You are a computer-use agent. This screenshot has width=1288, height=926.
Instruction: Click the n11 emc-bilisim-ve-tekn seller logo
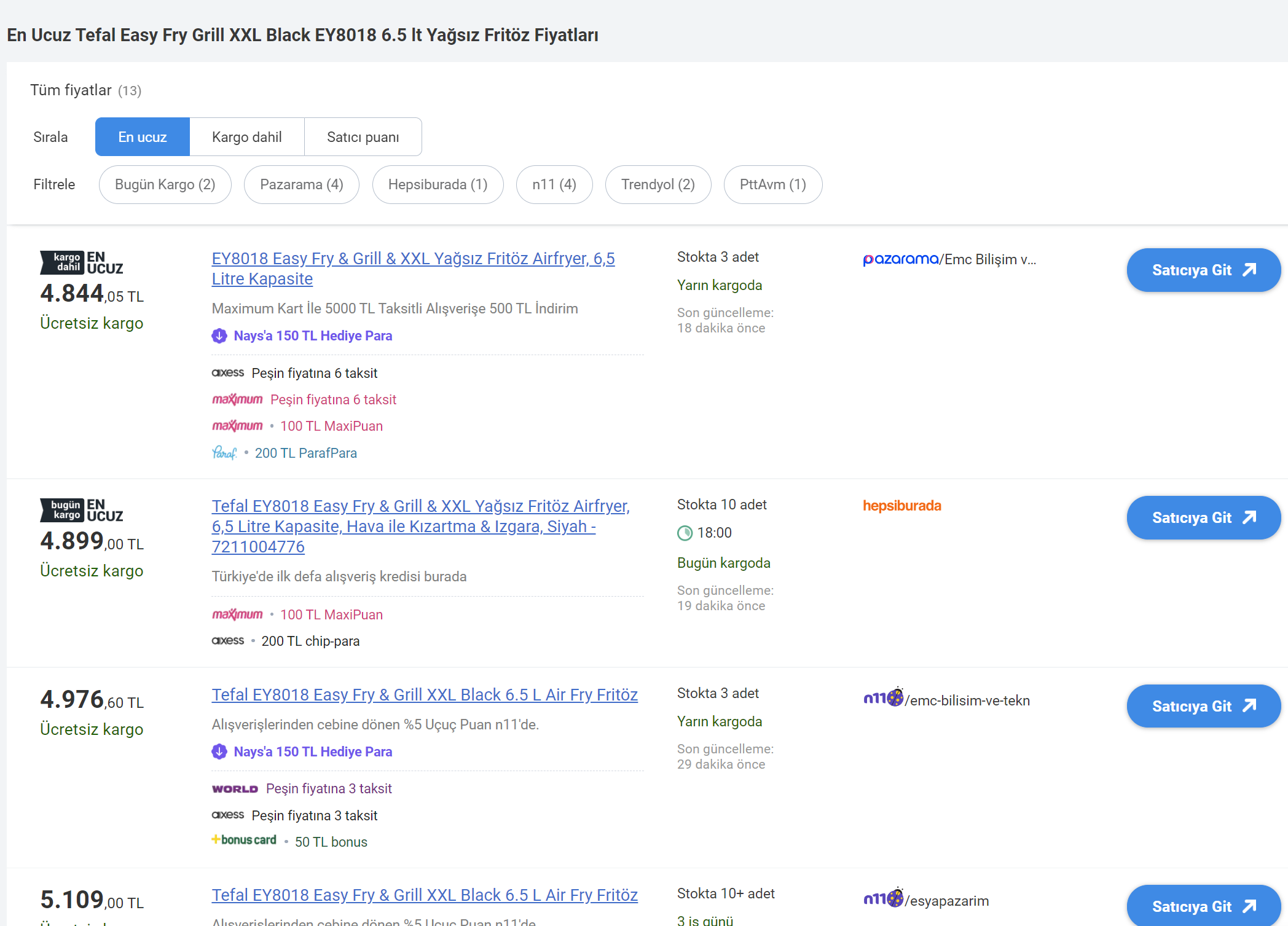click(883, 698)
